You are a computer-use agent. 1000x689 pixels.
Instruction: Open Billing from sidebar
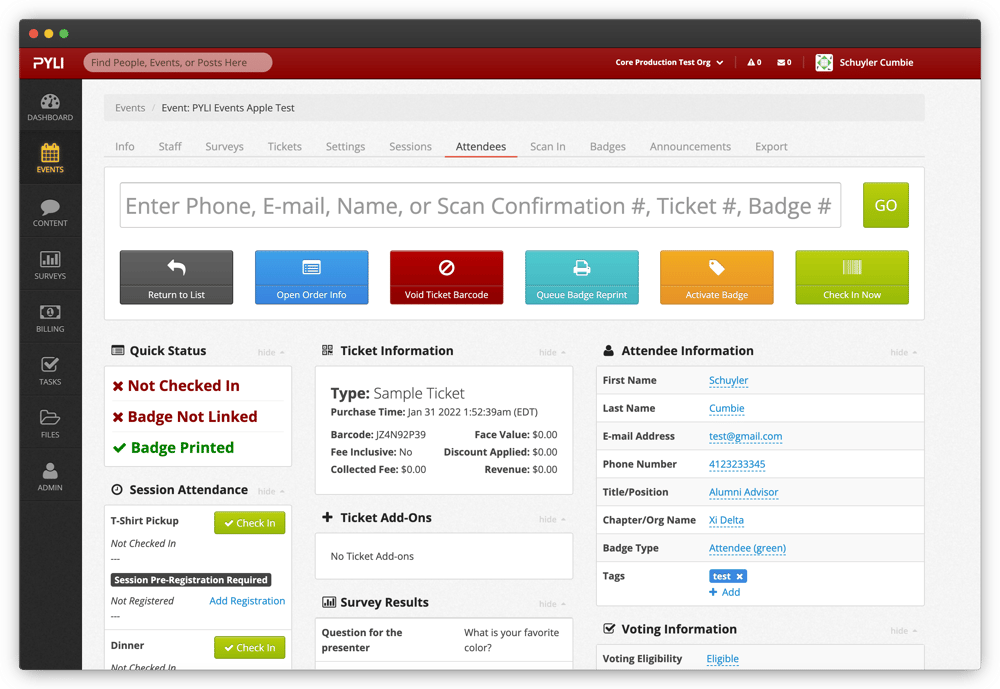[50, 318]
